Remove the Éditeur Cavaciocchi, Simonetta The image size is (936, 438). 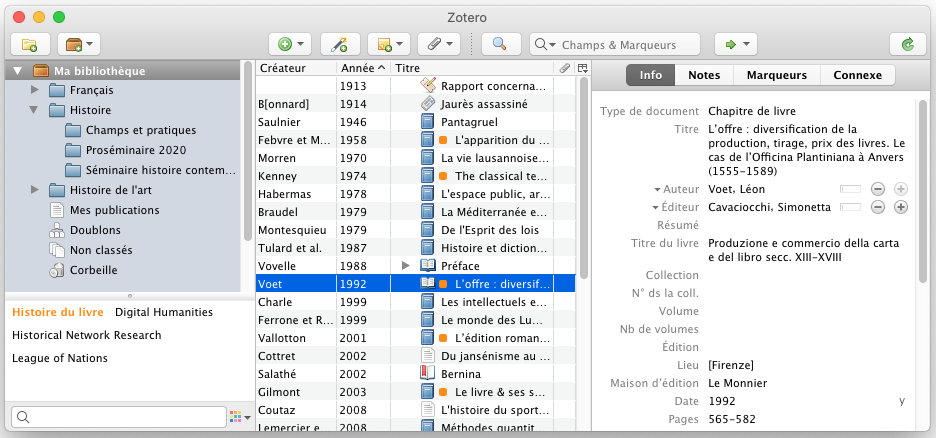[878, 207]
